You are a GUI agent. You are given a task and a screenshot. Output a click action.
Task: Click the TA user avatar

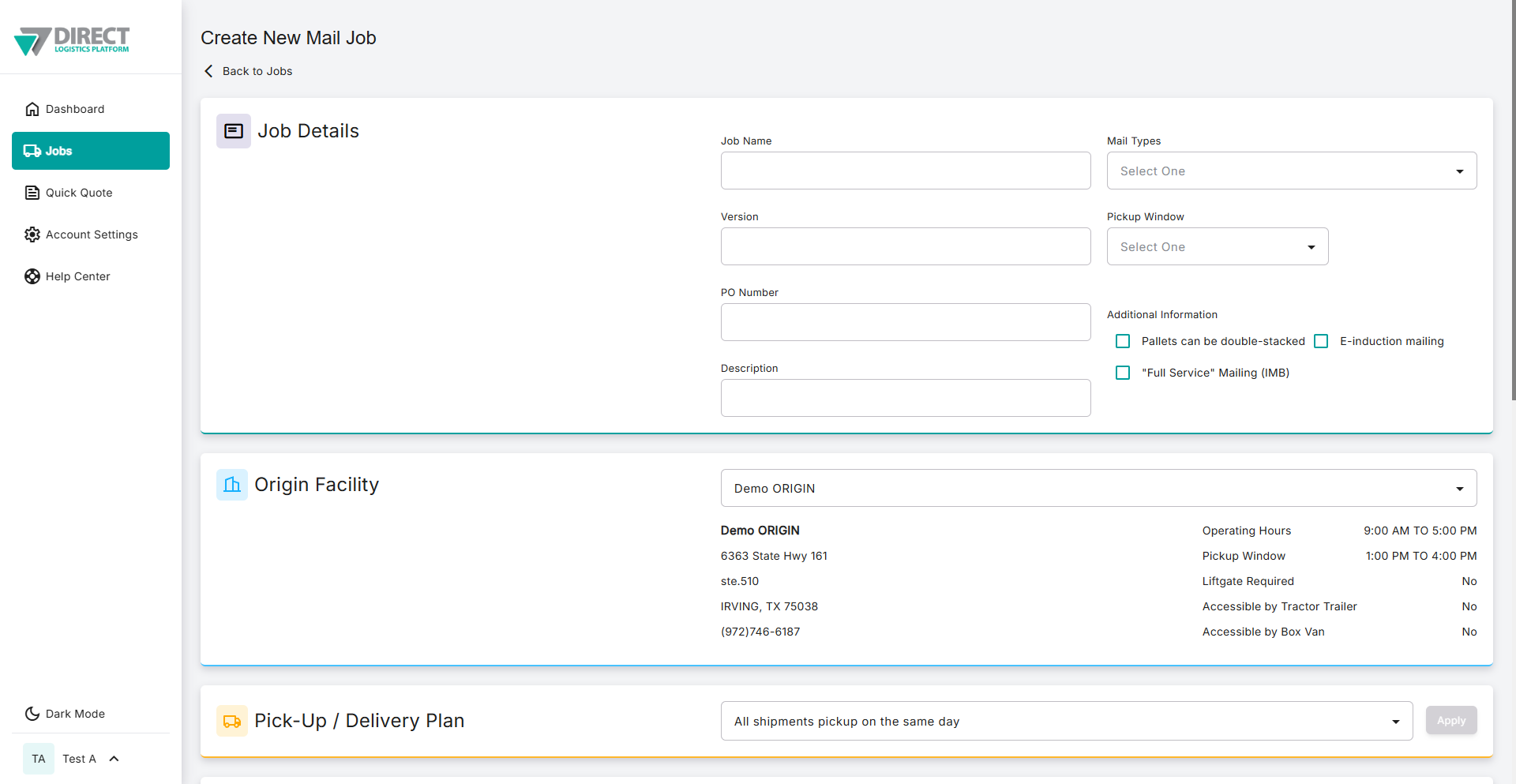[x=39, y=759]
